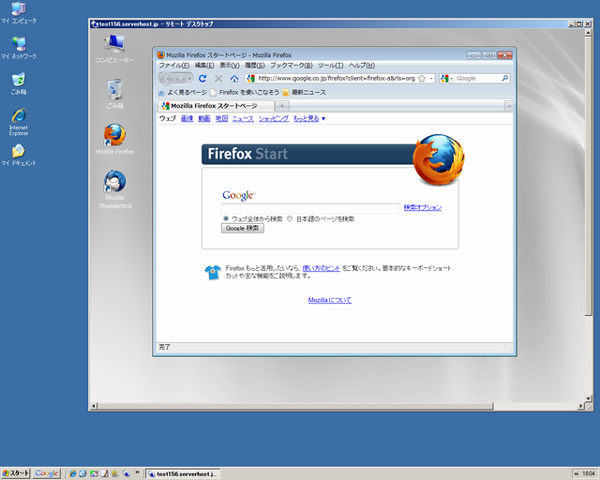Select Mozilla Firefox スタートページ tab
600x480 pixels.
[x=216, y=106]
